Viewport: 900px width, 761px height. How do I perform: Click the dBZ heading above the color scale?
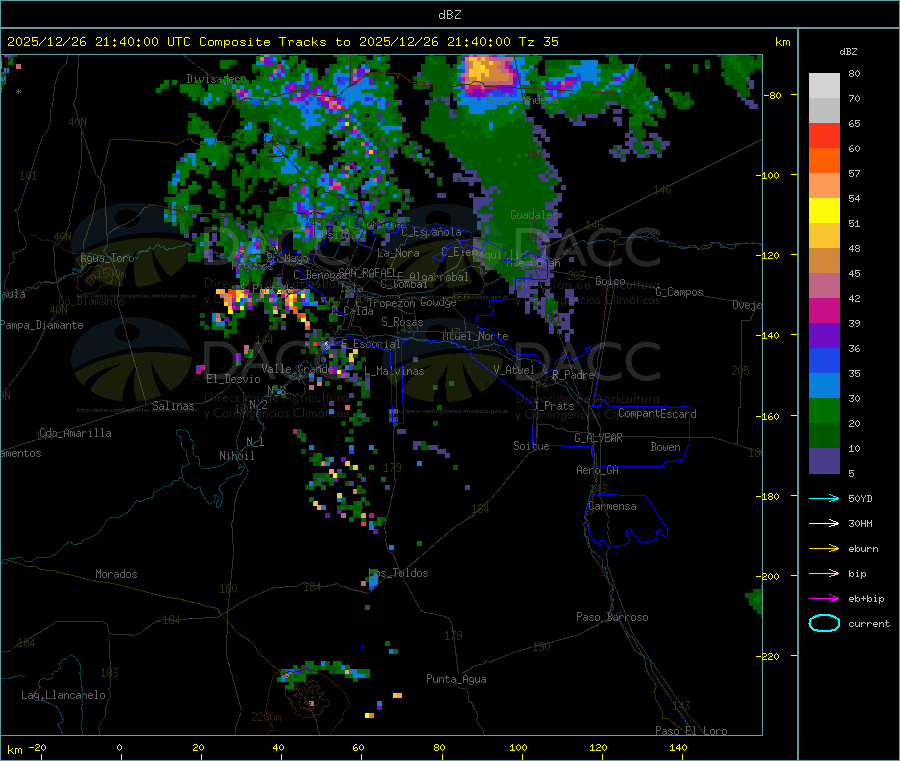tap(848, 52)
